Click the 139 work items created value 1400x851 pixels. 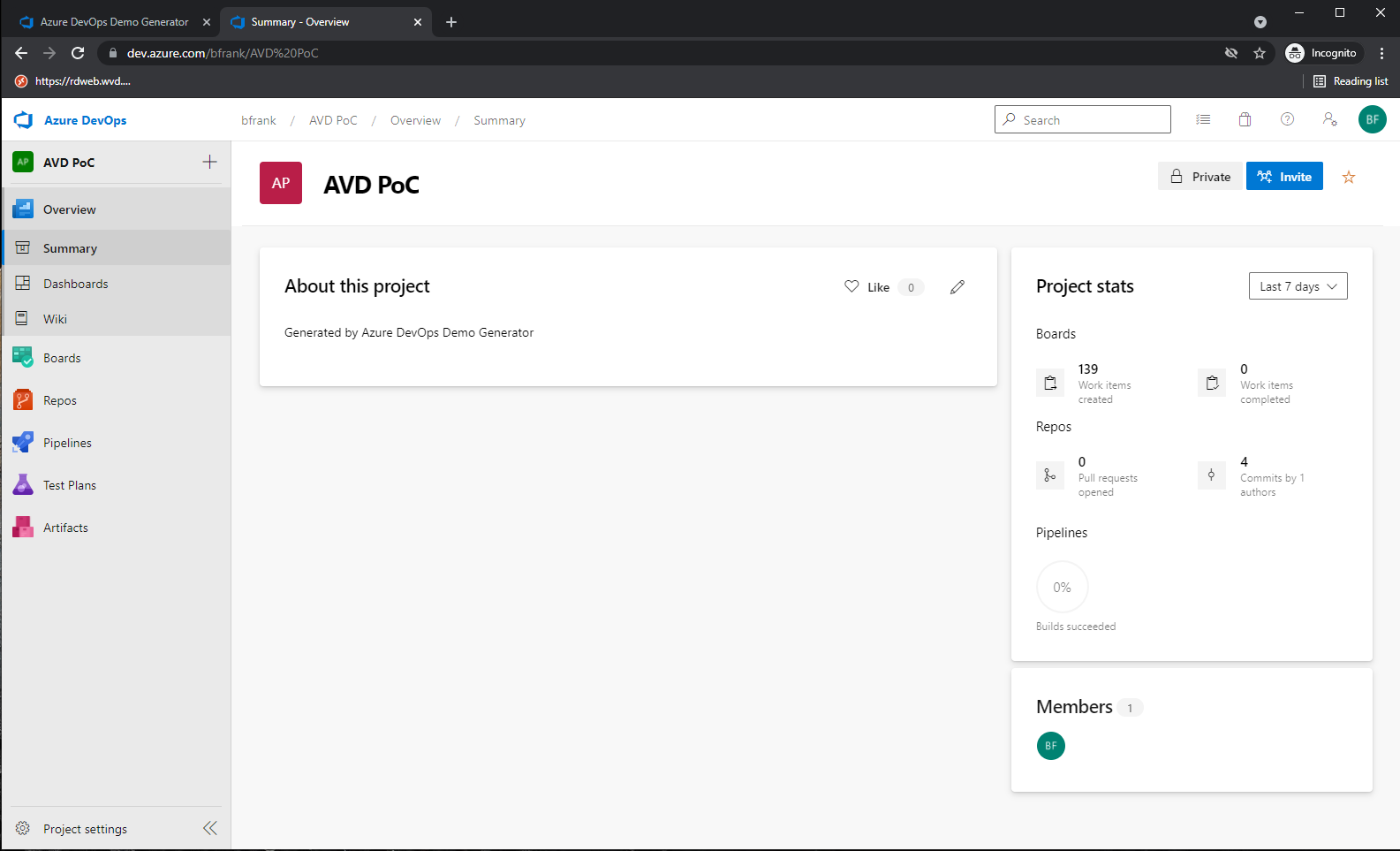[x=1088, y=369]
